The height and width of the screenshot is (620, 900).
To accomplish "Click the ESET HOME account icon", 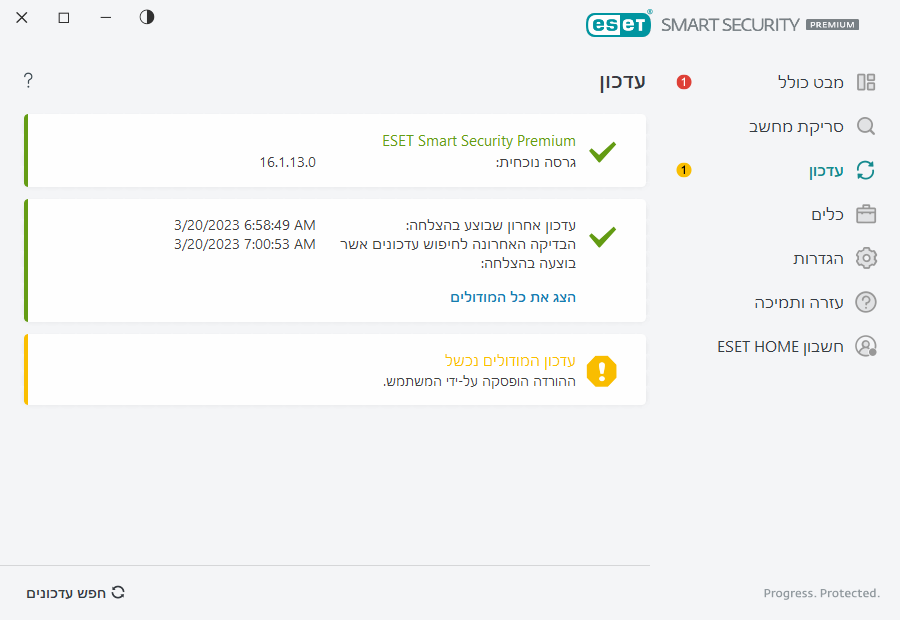I will coord(866,346).
